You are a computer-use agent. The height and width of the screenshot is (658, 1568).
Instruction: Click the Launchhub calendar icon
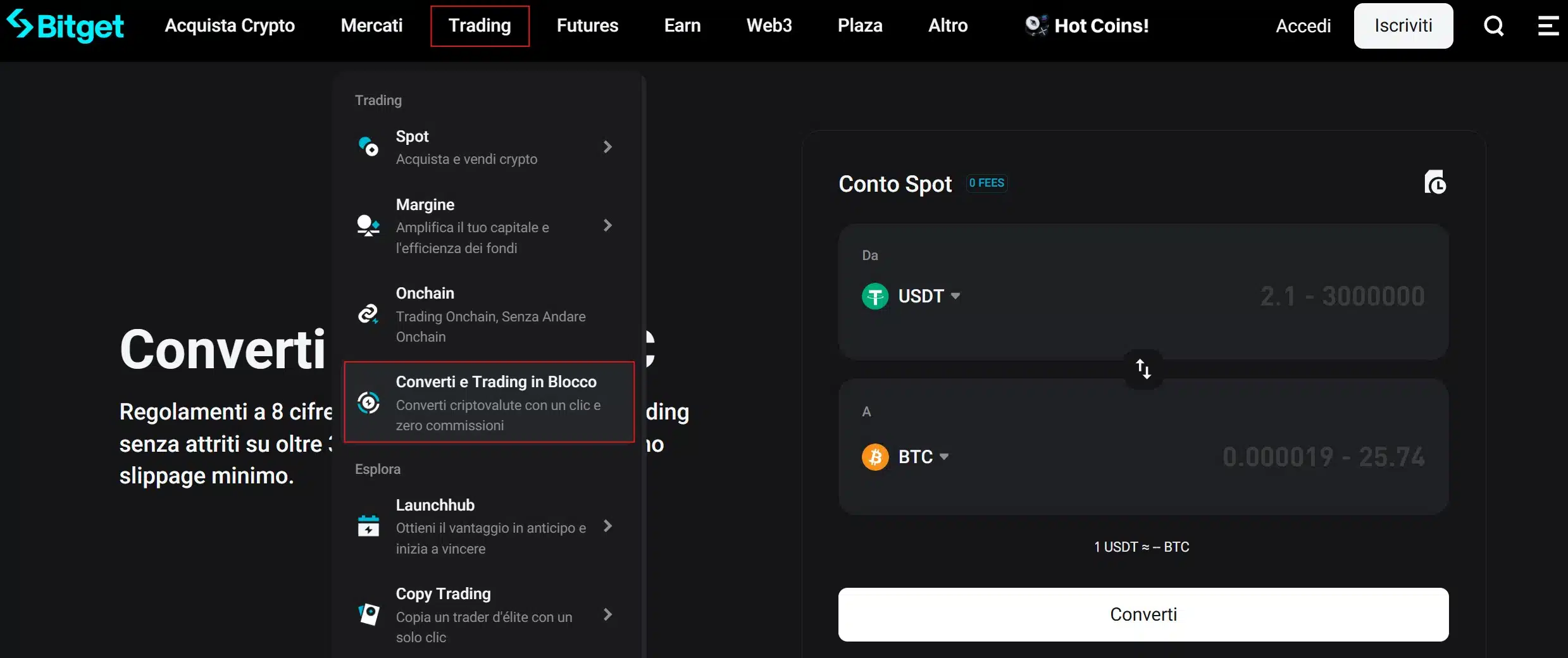[368, 526]
